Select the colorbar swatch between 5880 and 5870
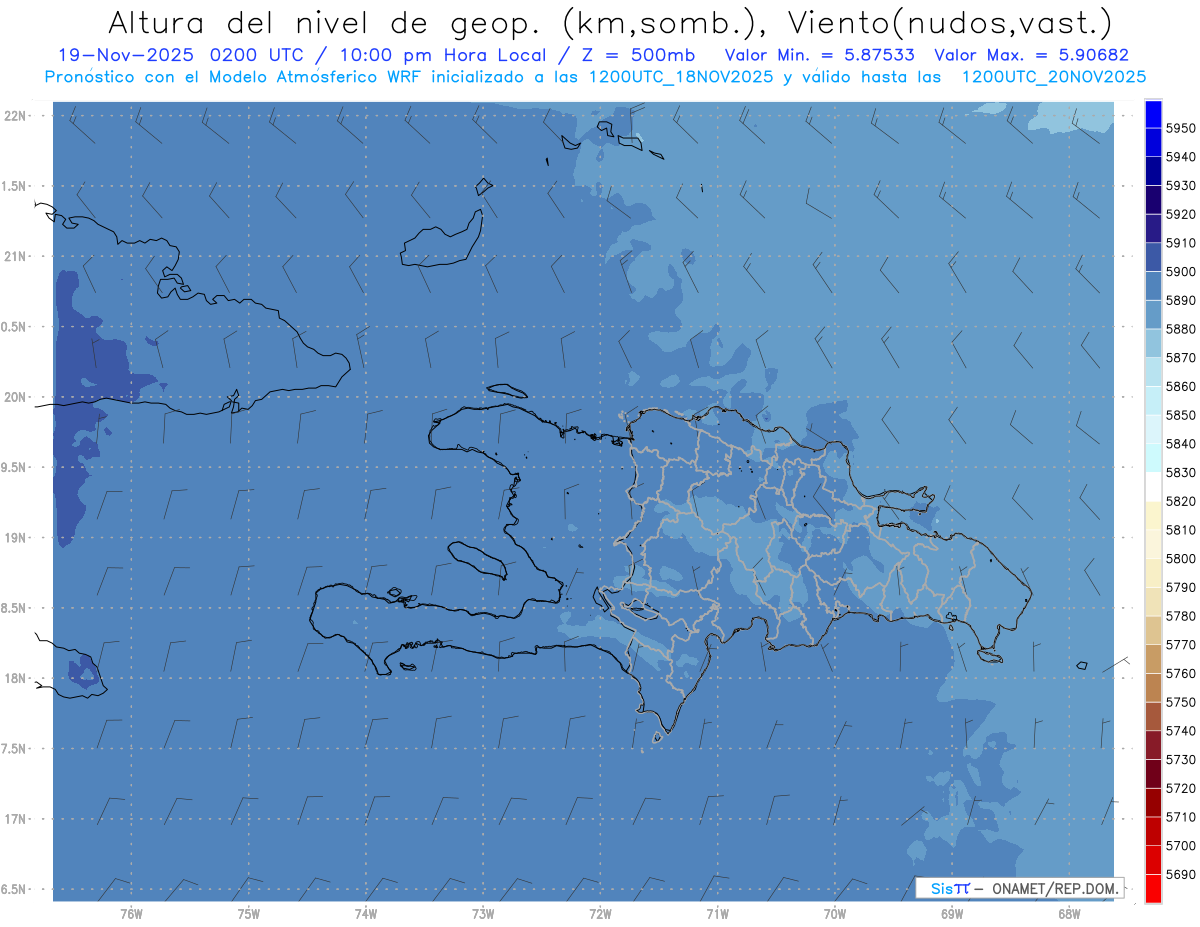 [1153, 343]
